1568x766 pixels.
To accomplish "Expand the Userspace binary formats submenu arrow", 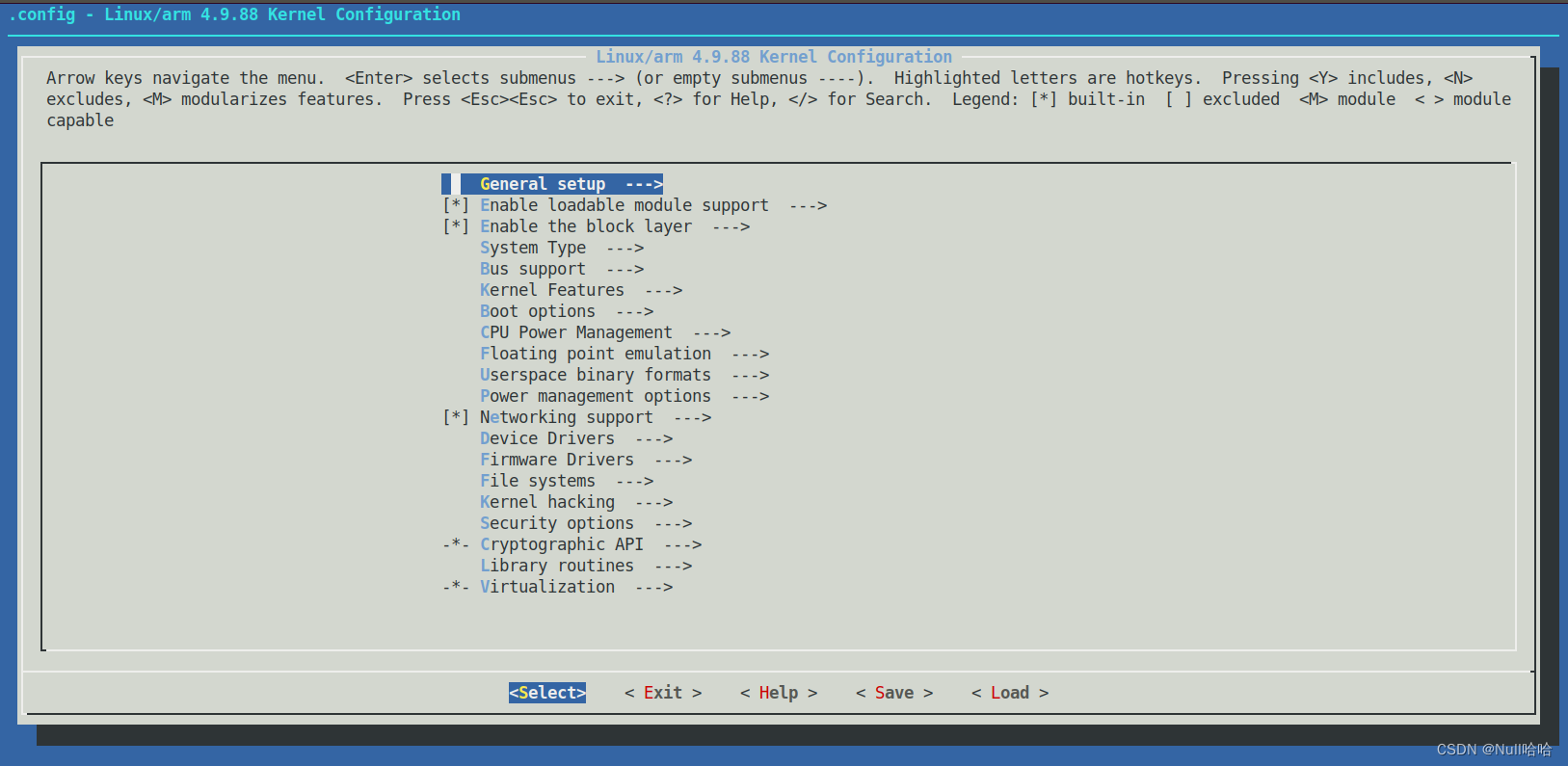I will coord(750,375).
